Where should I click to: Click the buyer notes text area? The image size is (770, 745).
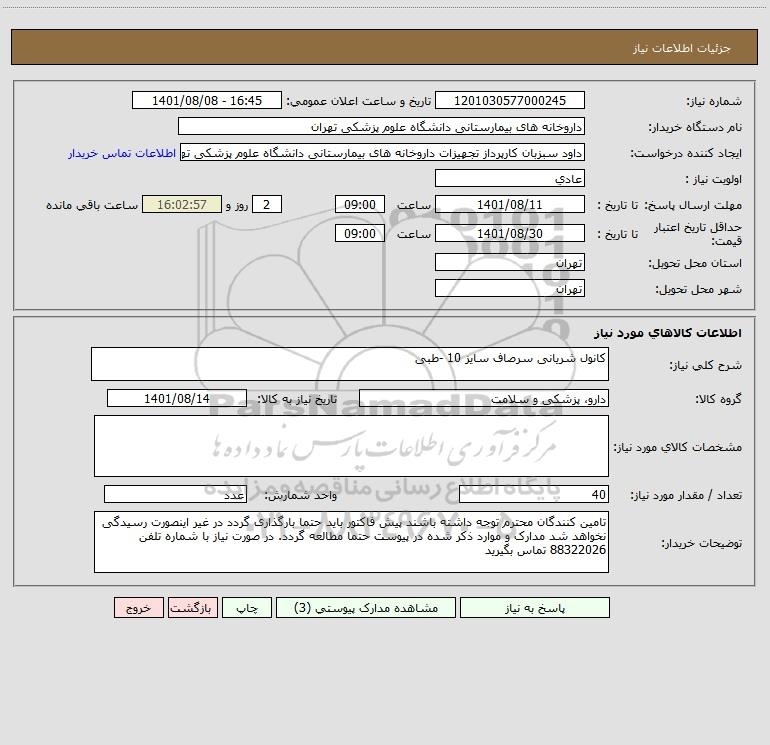pyautogui.click(x=351, y=542)
